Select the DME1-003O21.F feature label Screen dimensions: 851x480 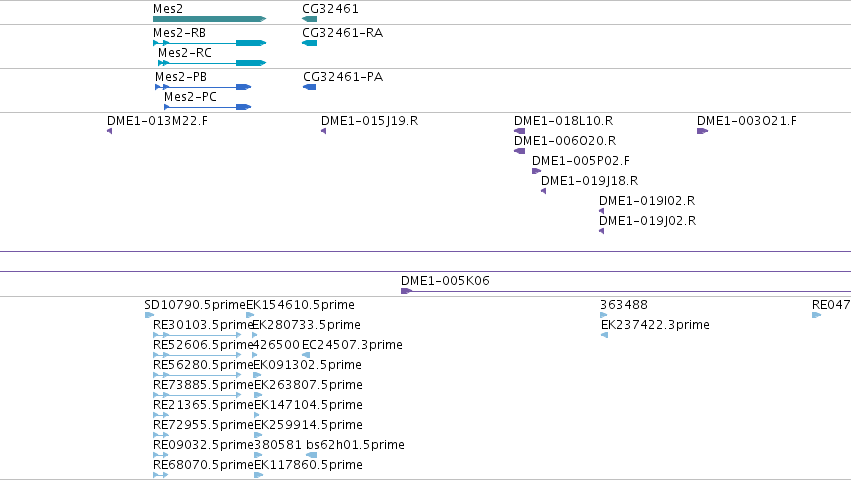747,121
